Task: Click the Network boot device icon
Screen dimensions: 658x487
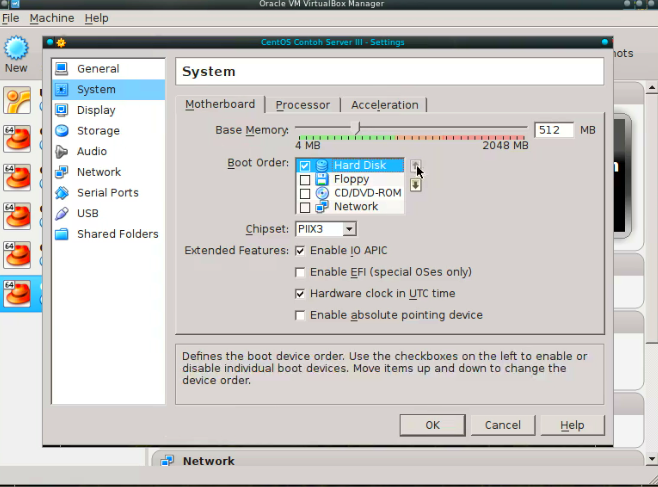Action: 322,207
